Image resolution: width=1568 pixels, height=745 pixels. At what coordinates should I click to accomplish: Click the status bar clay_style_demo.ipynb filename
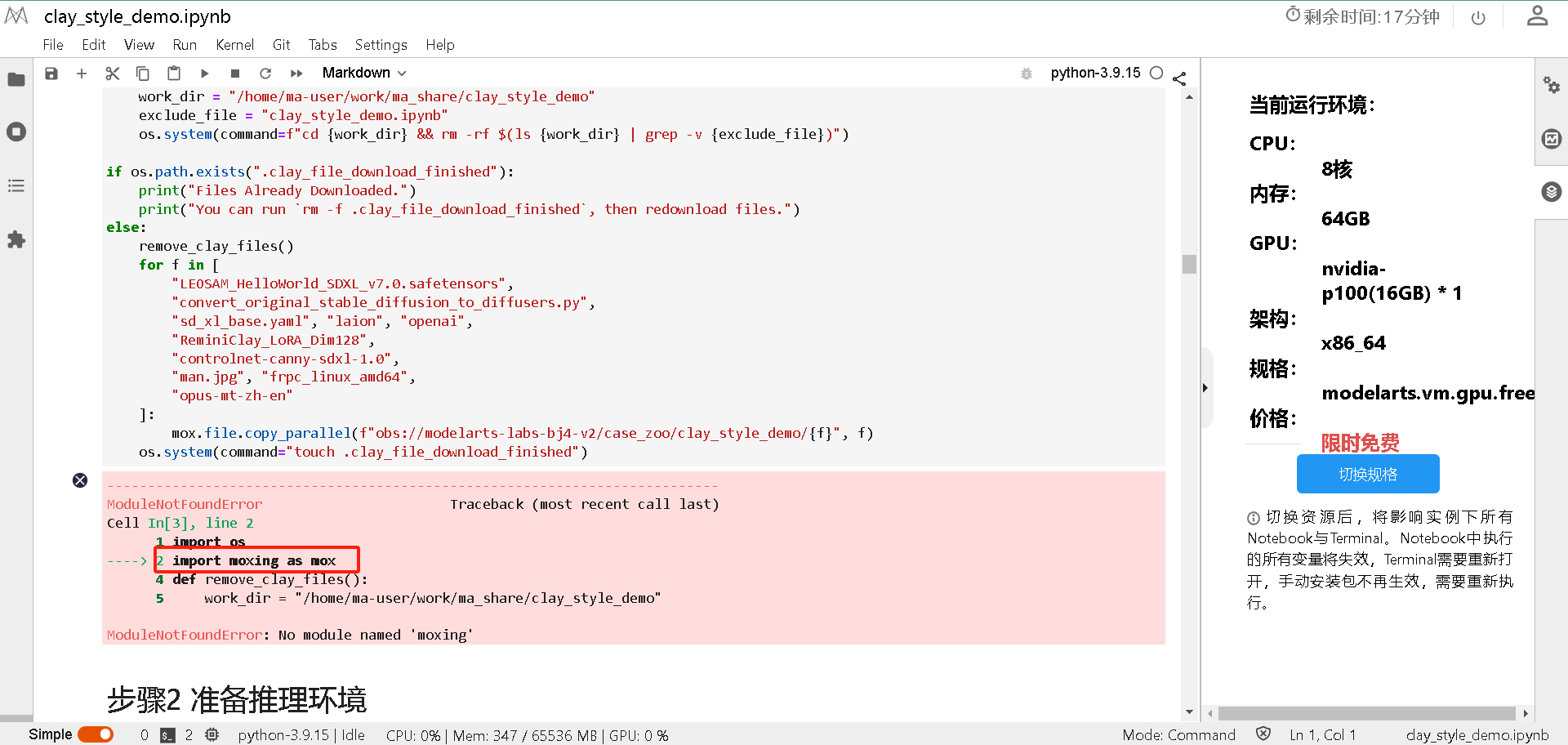(1477, 735)
